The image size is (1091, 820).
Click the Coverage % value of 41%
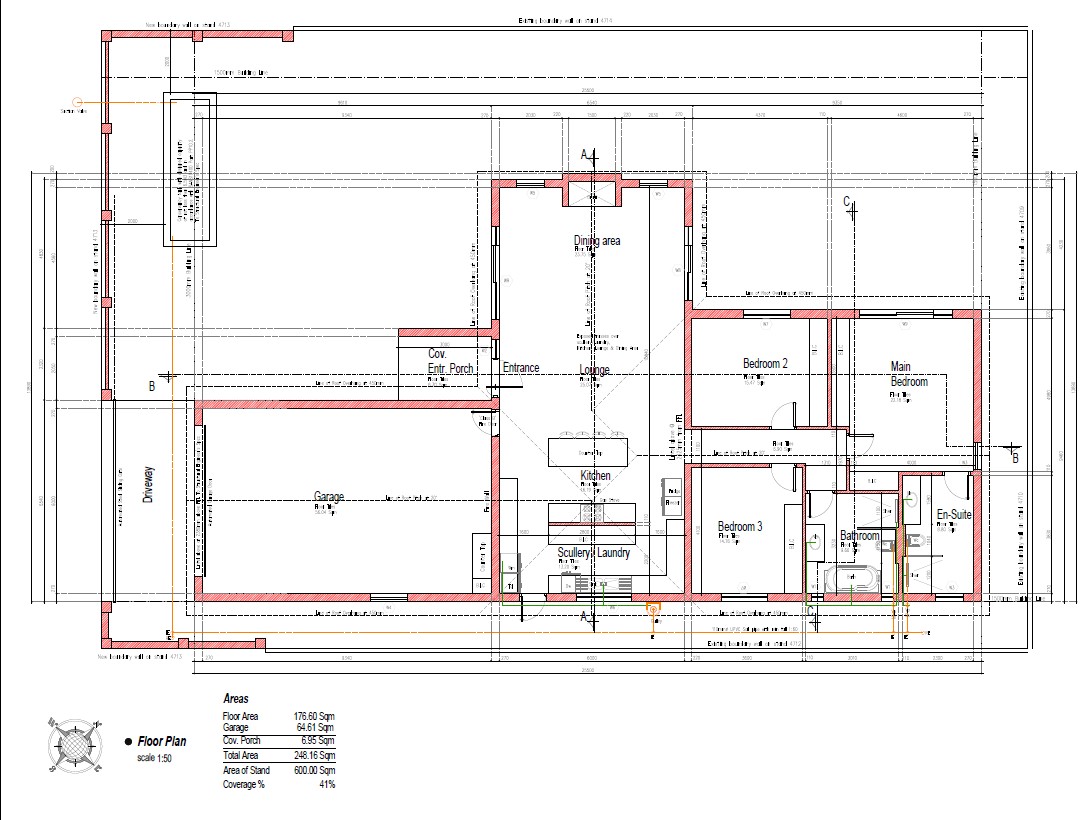point(327,785)
